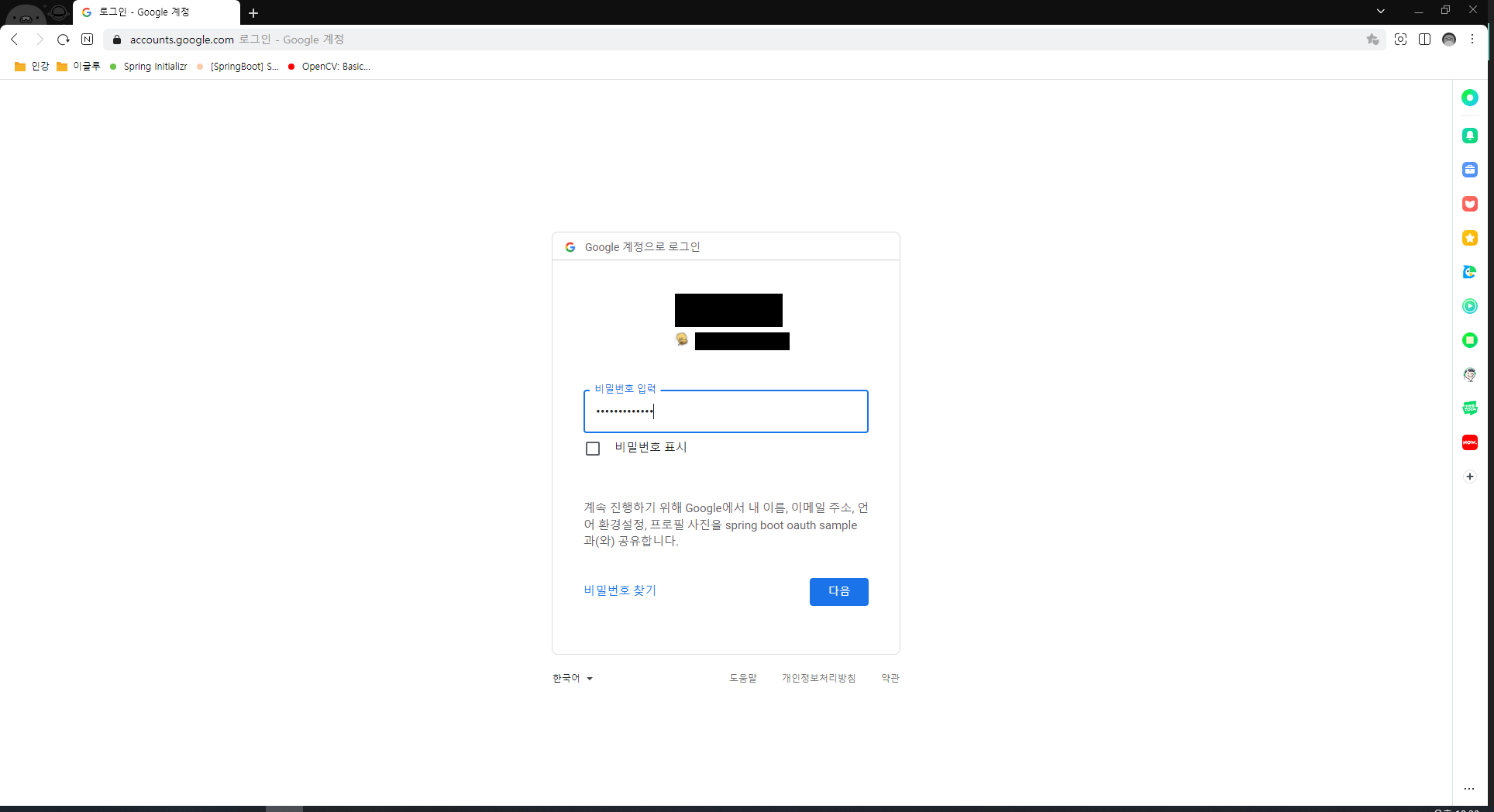Open the 도움말 help link
Viewport: 1494px width, 812px height.
pyautogui.click(x=742, y=678)
